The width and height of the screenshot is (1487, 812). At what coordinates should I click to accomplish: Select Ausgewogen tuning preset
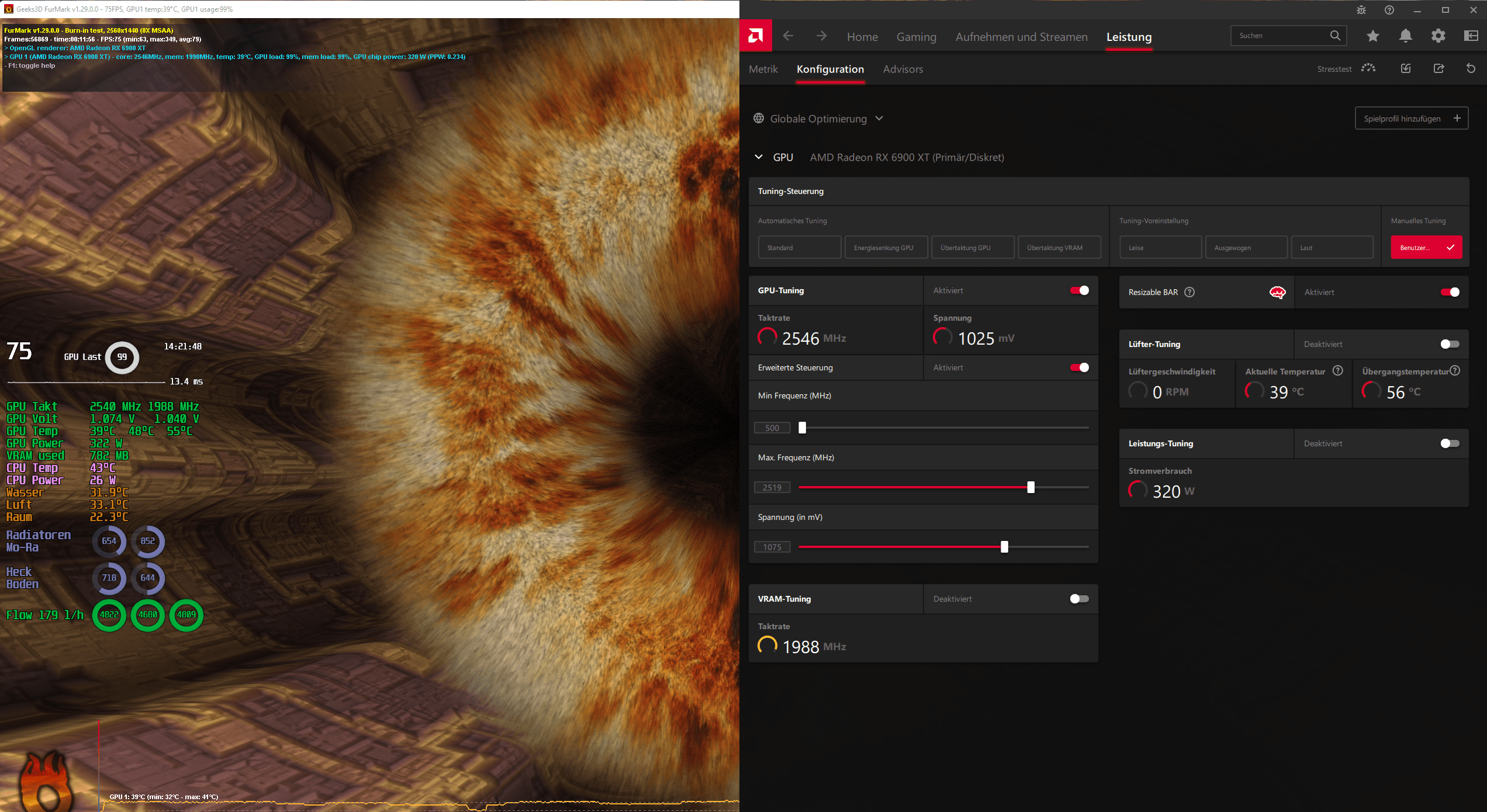[1246, 248]
